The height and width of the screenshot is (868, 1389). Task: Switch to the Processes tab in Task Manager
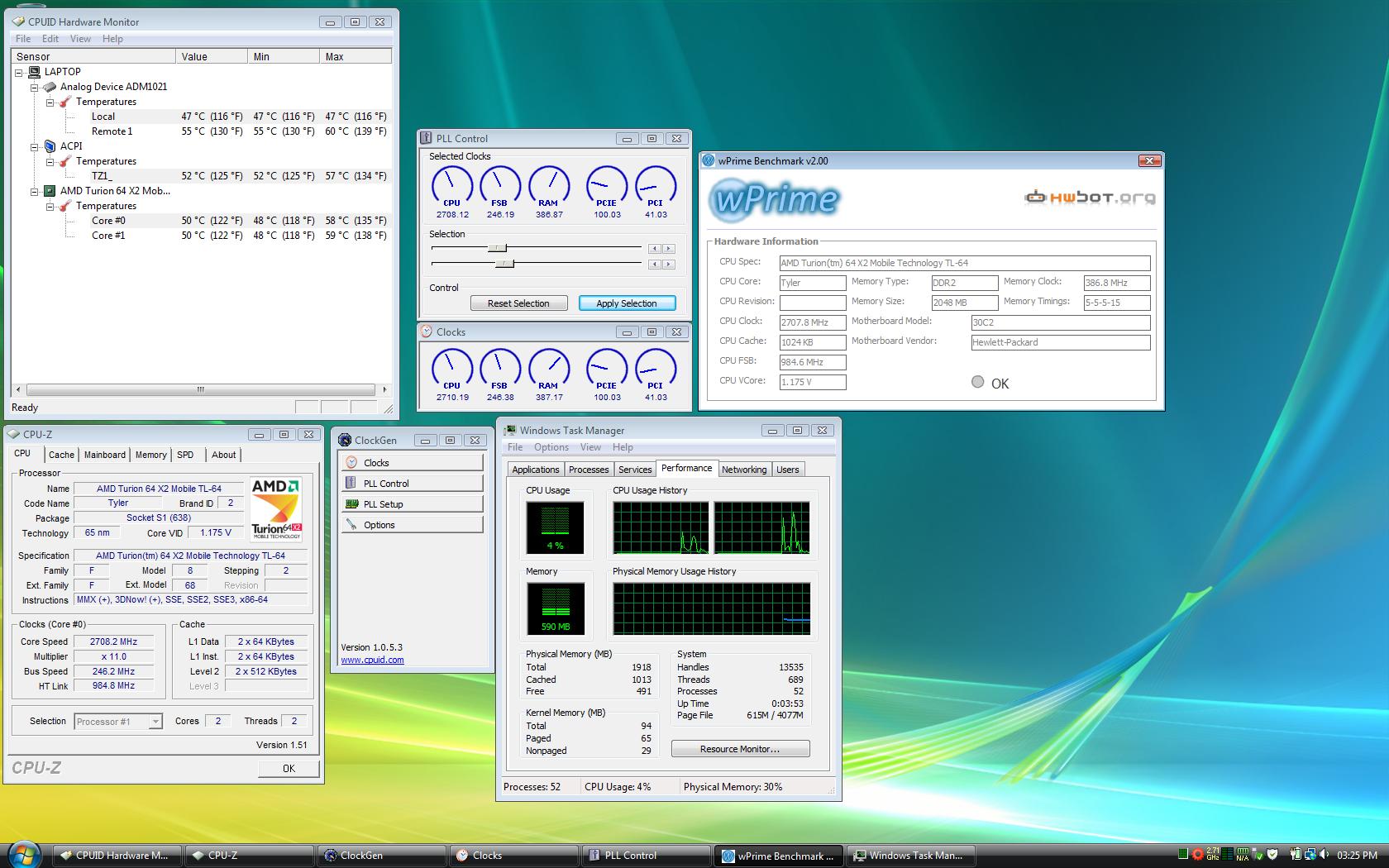point(589,470)
